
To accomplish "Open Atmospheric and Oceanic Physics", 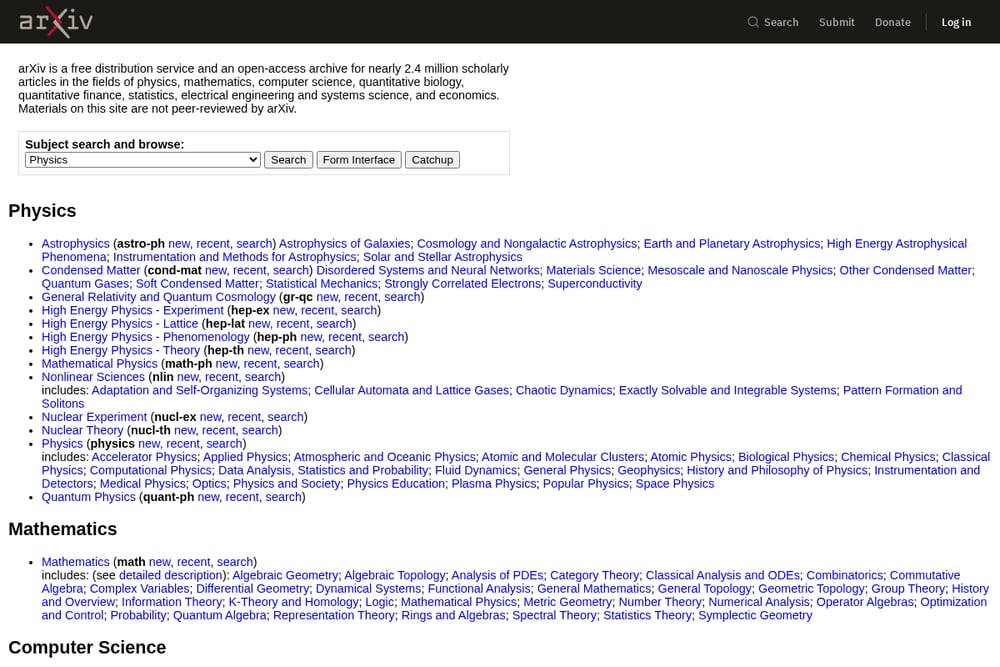I will coord(384,457).
